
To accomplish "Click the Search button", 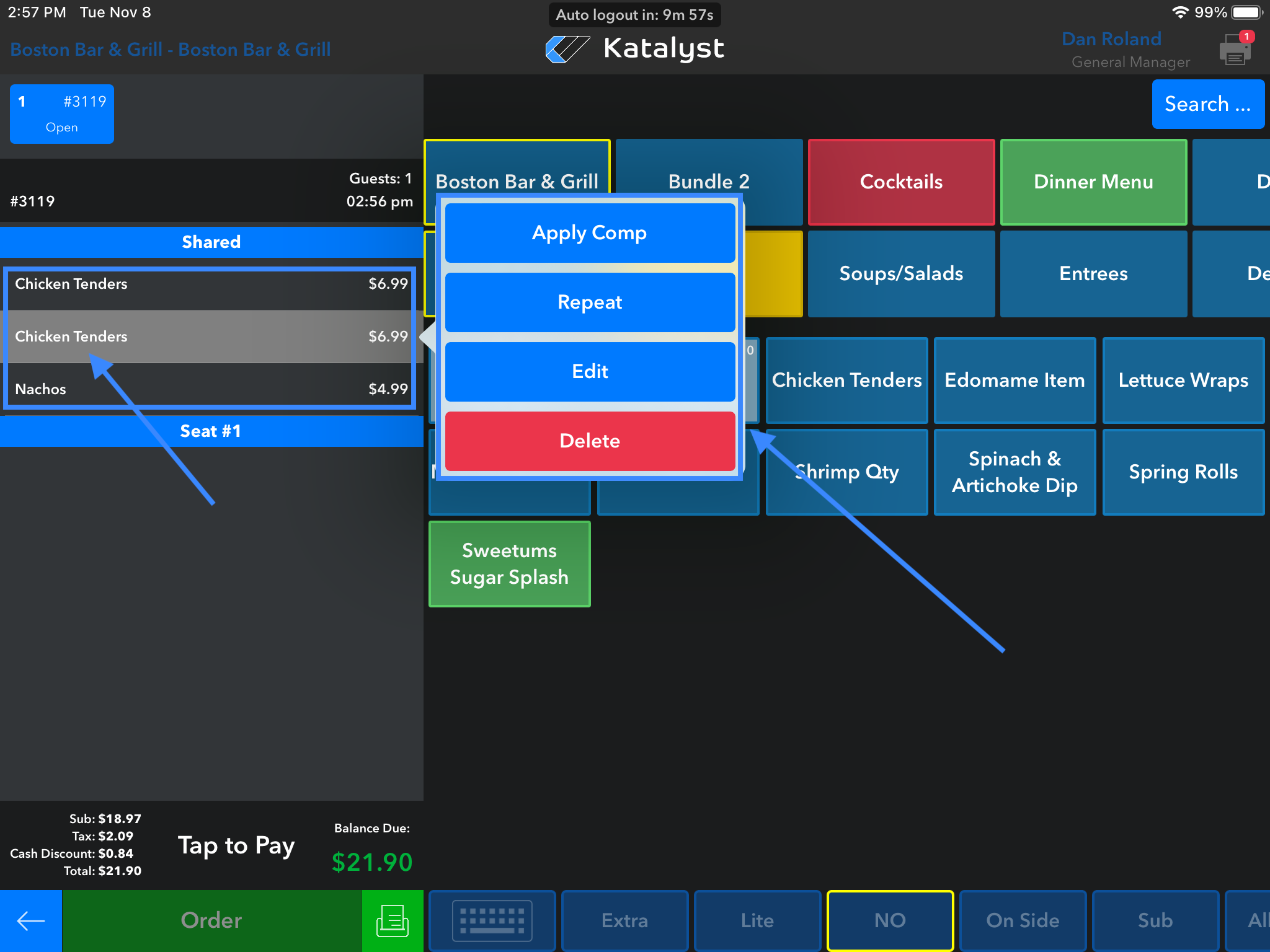I will (1207, 104).
